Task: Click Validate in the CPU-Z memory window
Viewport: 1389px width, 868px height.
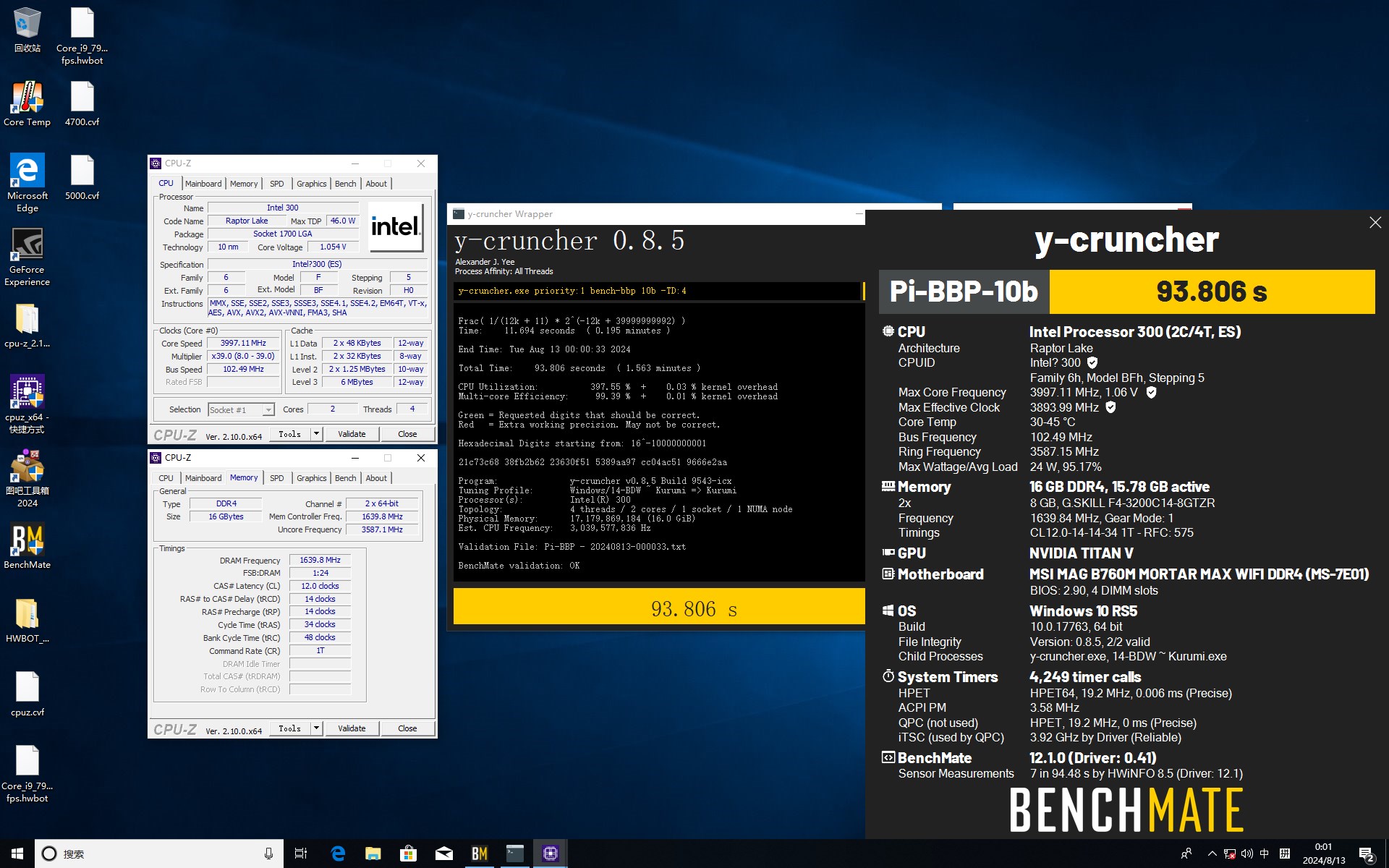Action: click(352, 728)
